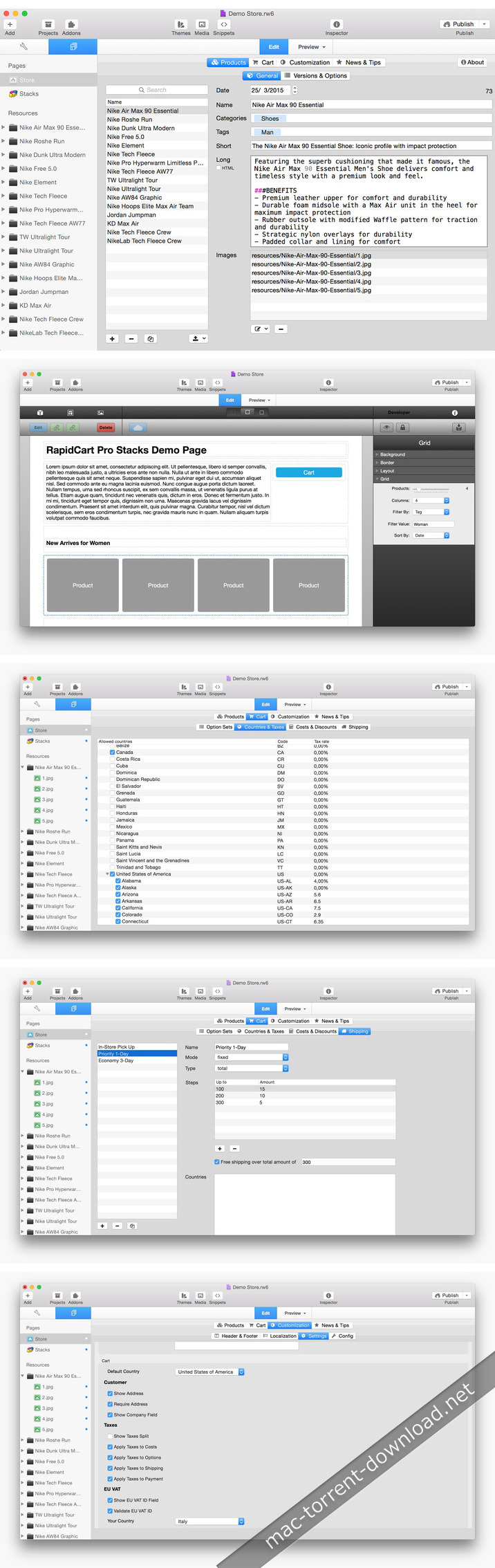Viewport: 495px width, 1568px height.
Task: Click the padlock icon in Developer panel
Action: (403, 427)
